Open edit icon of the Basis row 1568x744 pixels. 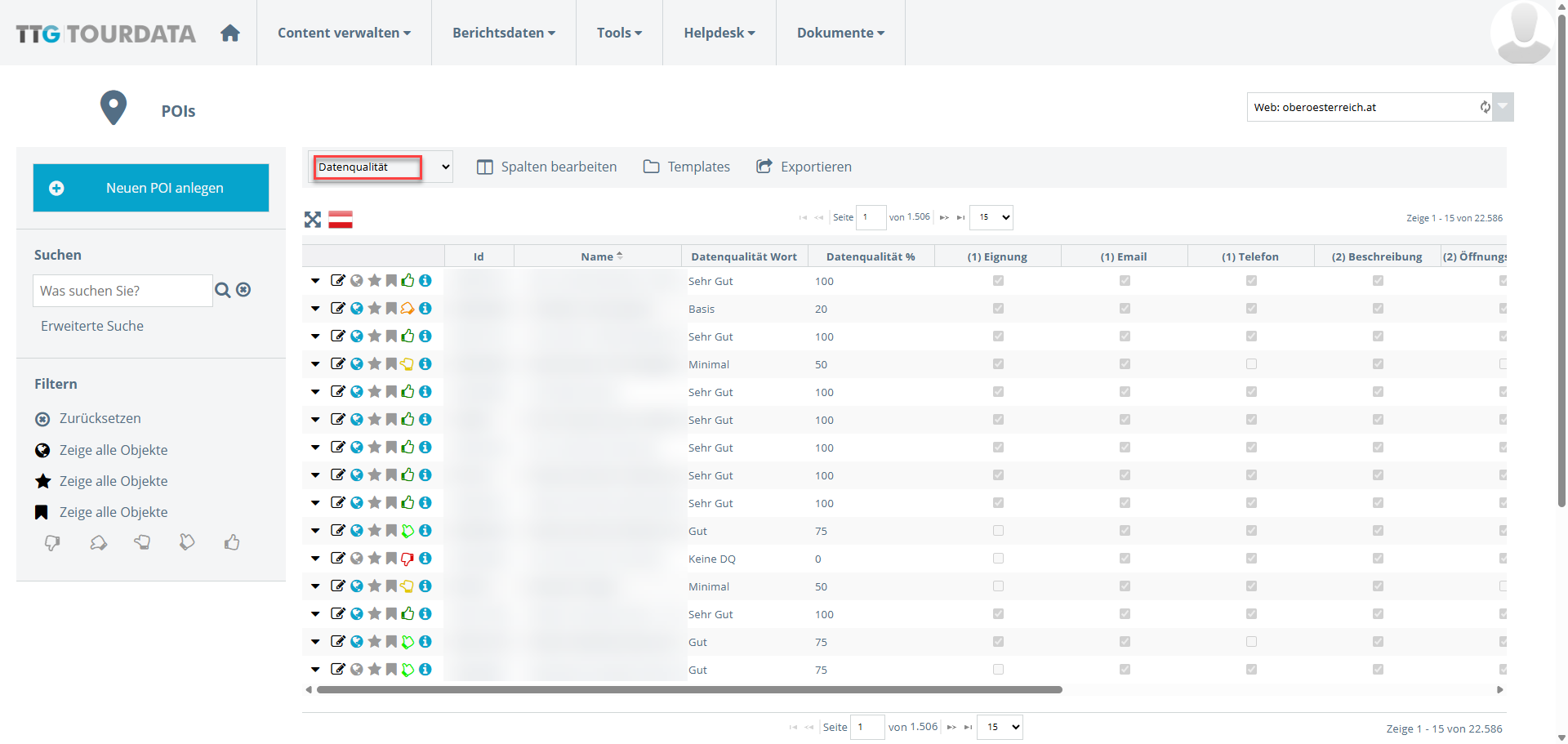tap(337, 308)
